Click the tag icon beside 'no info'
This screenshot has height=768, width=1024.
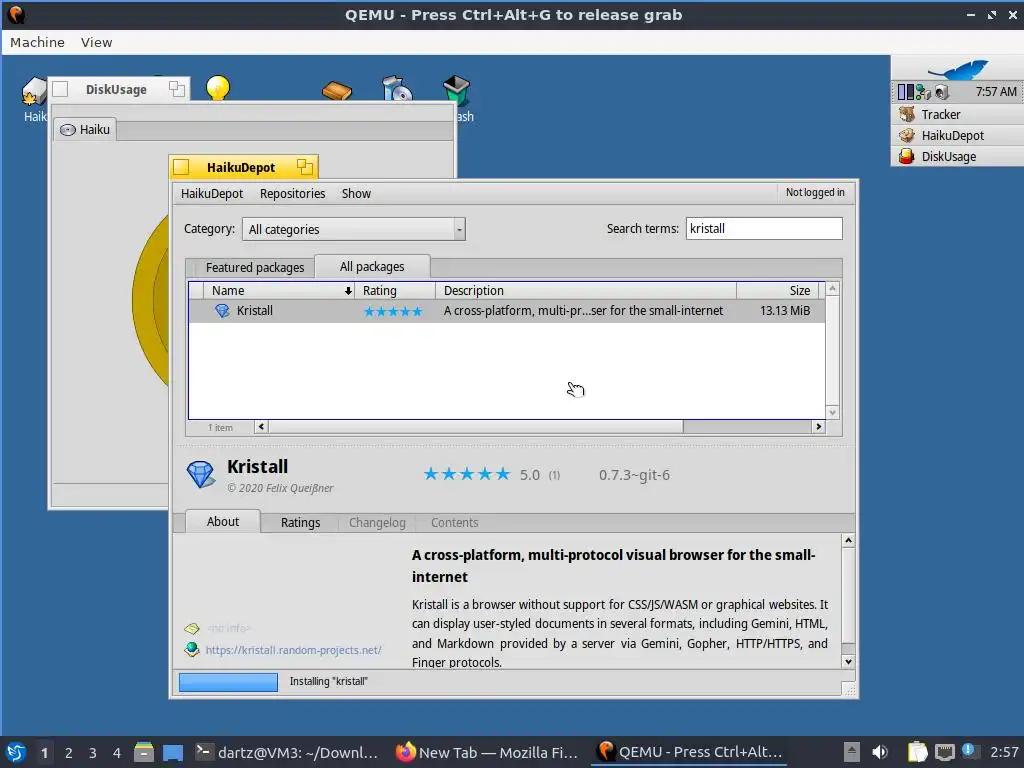point(191,628)
